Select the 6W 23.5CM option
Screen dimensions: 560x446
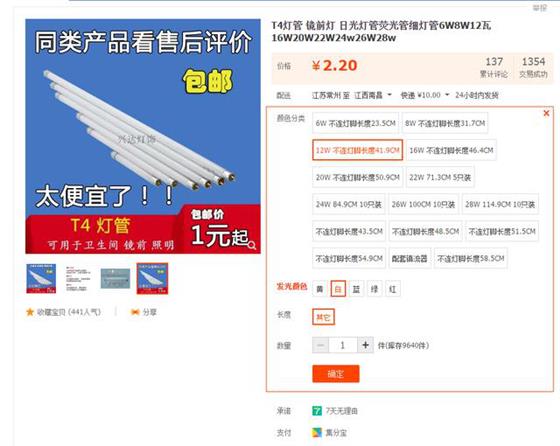[355, 123]
